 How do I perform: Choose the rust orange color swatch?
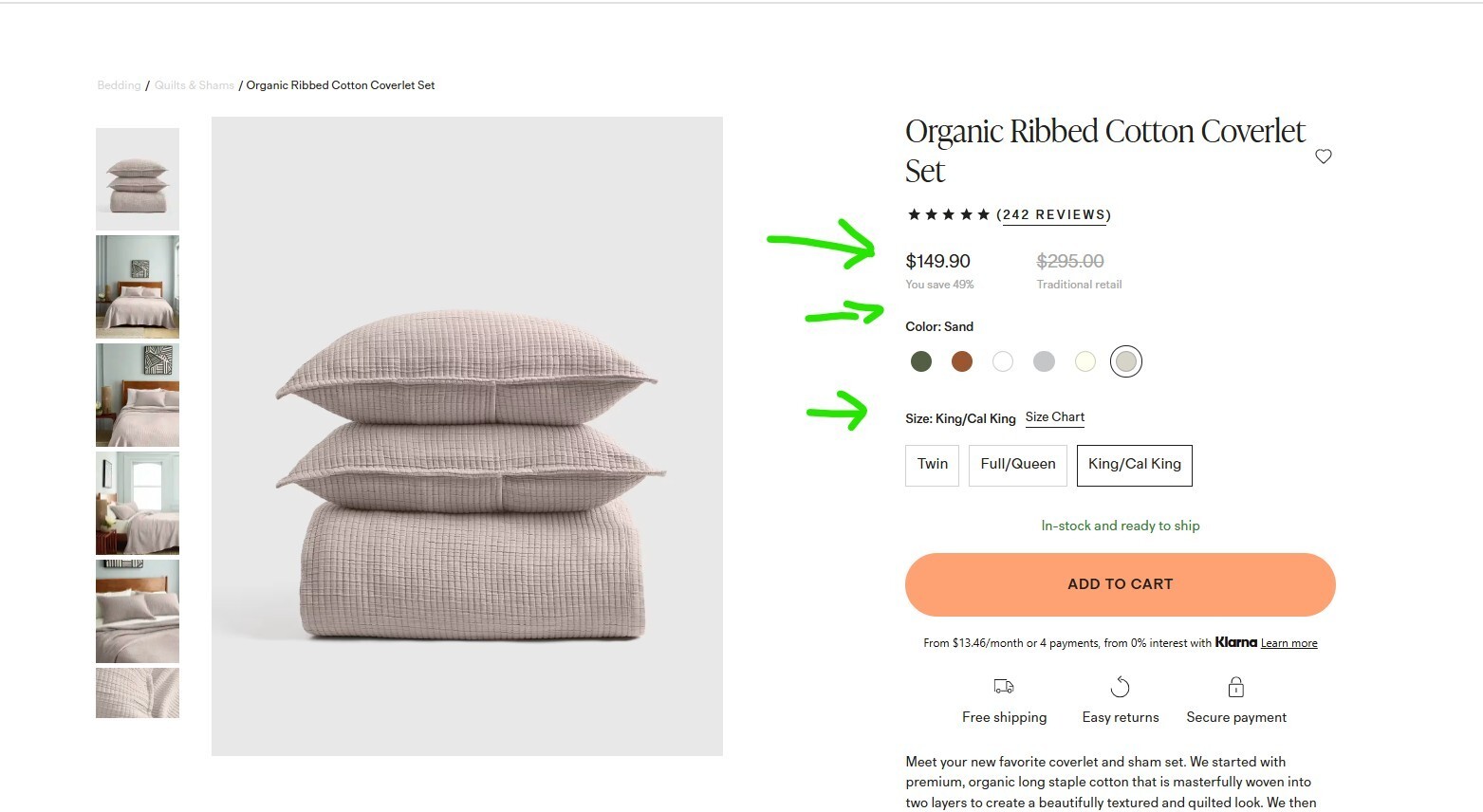tap(962, 361)
